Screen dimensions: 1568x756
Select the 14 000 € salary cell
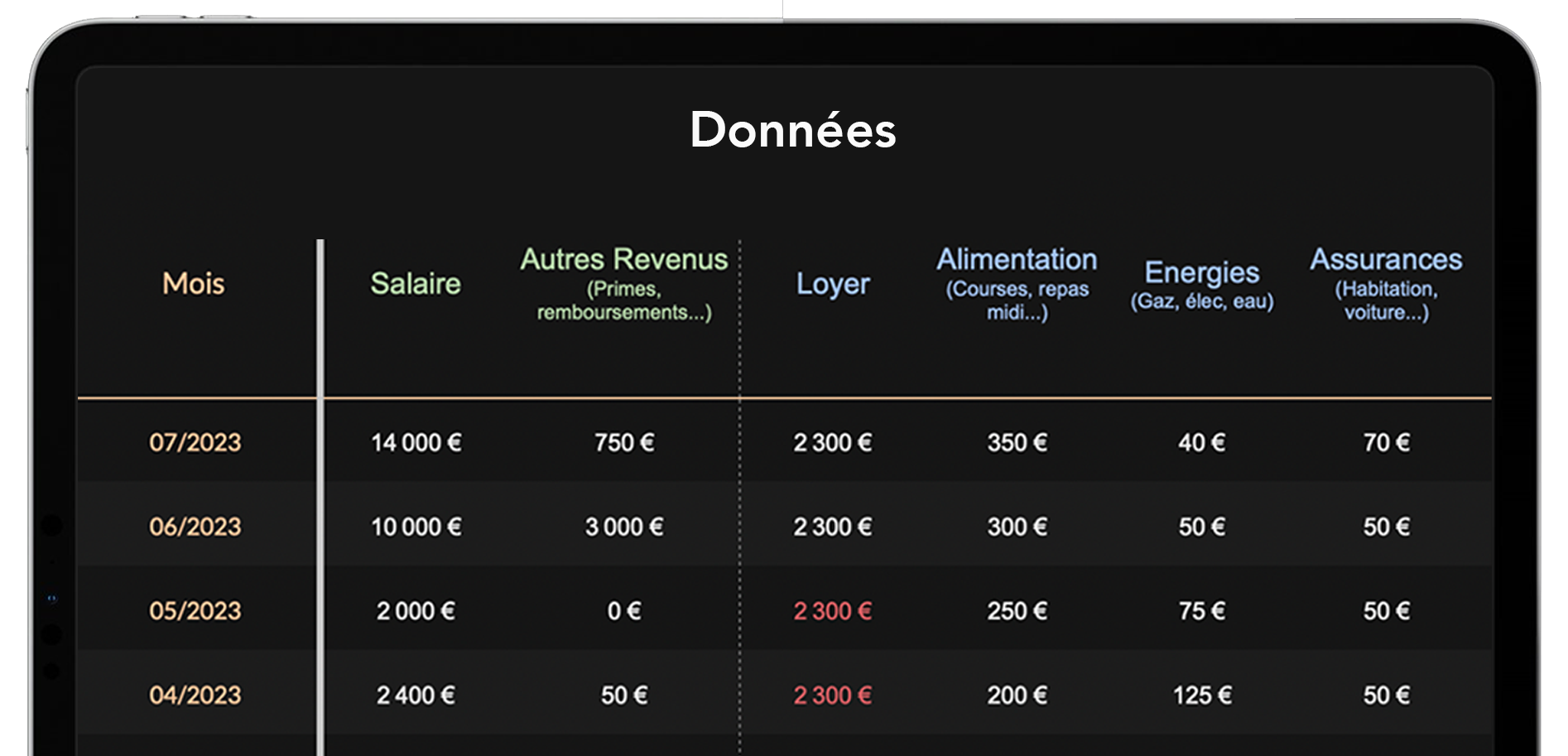pos(416,443)
